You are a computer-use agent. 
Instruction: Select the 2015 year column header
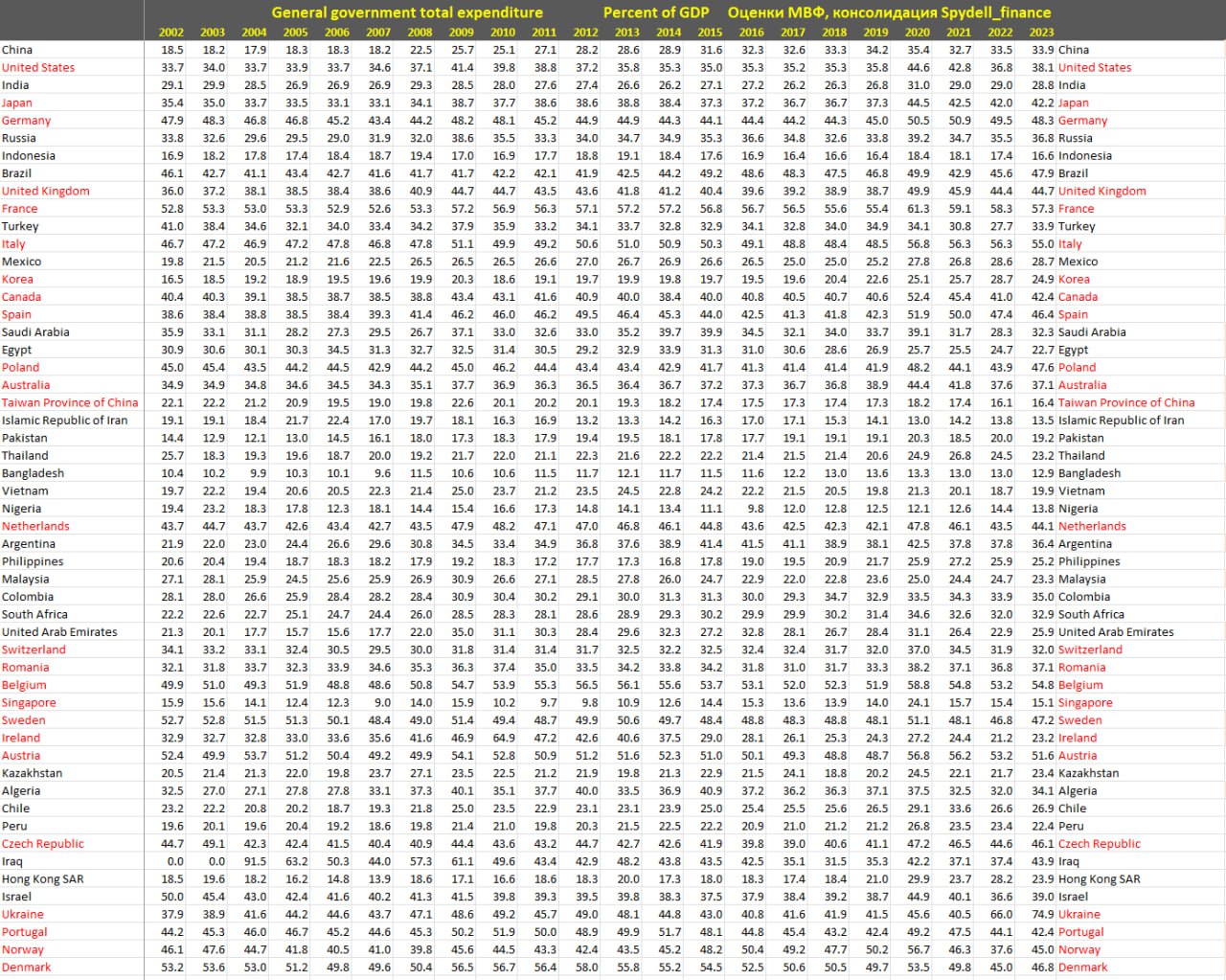(x=711, y=33)
